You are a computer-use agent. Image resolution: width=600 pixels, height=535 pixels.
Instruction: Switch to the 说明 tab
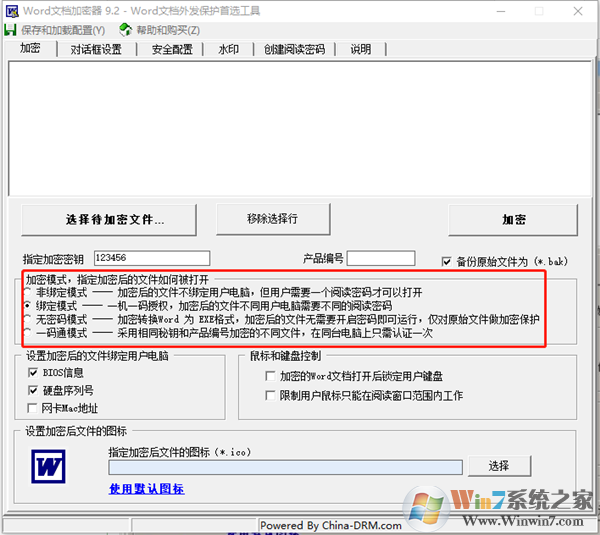pyautogui.click(x=360, y=49)
